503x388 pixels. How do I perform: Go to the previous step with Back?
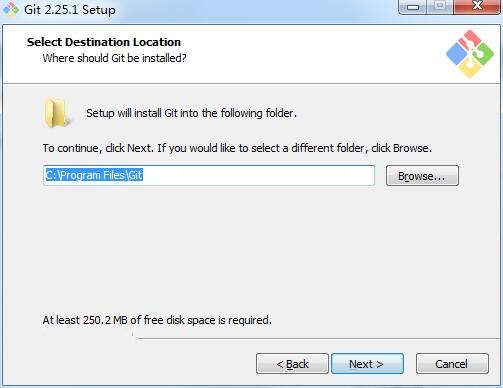pyautogui.click(x=292, y=364)
